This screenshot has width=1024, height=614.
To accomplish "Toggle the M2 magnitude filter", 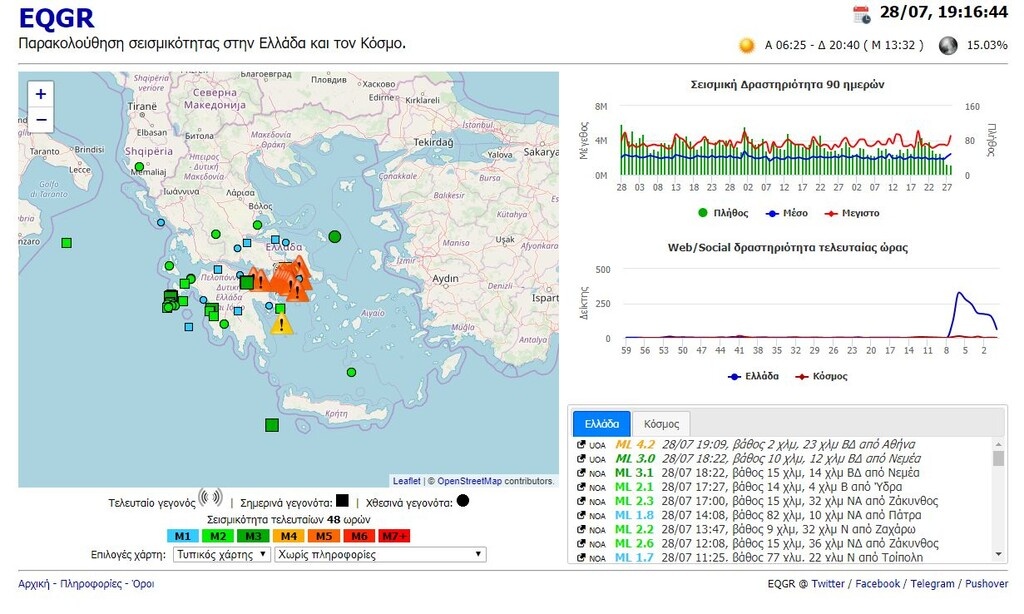I will pyautogui.click(x=217, y=536).
